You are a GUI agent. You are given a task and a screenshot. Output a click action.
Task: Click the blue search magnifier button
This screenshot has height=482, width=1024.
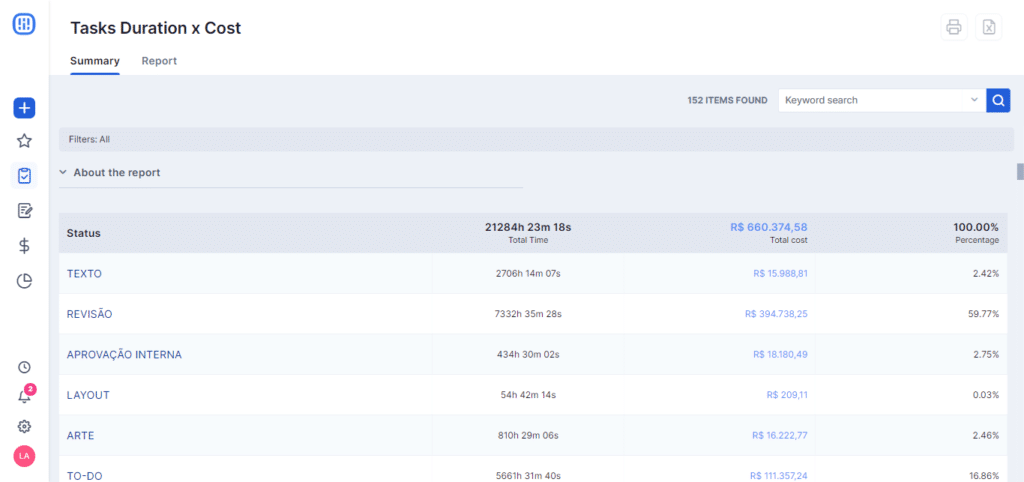tap(998, 100)
